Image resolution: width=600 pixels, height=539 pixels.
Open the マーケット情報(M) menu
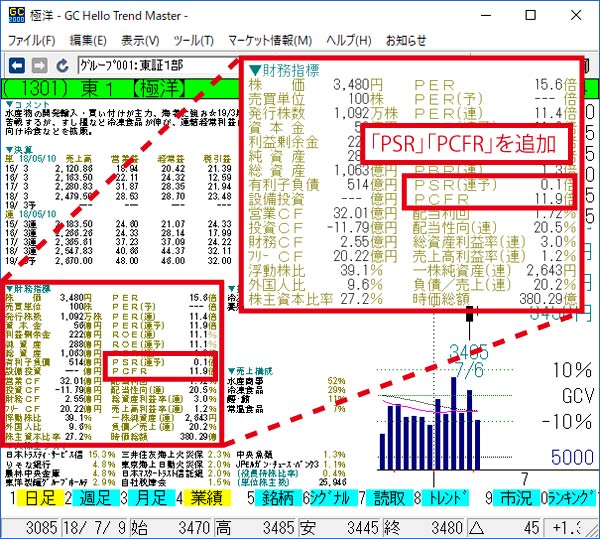tap(270, 40)
